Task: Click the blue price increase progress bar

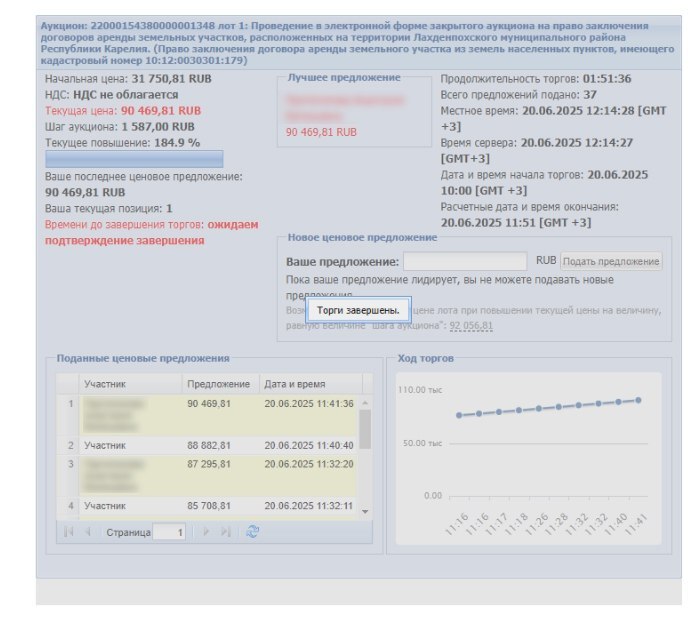Action: coord(134,159)
